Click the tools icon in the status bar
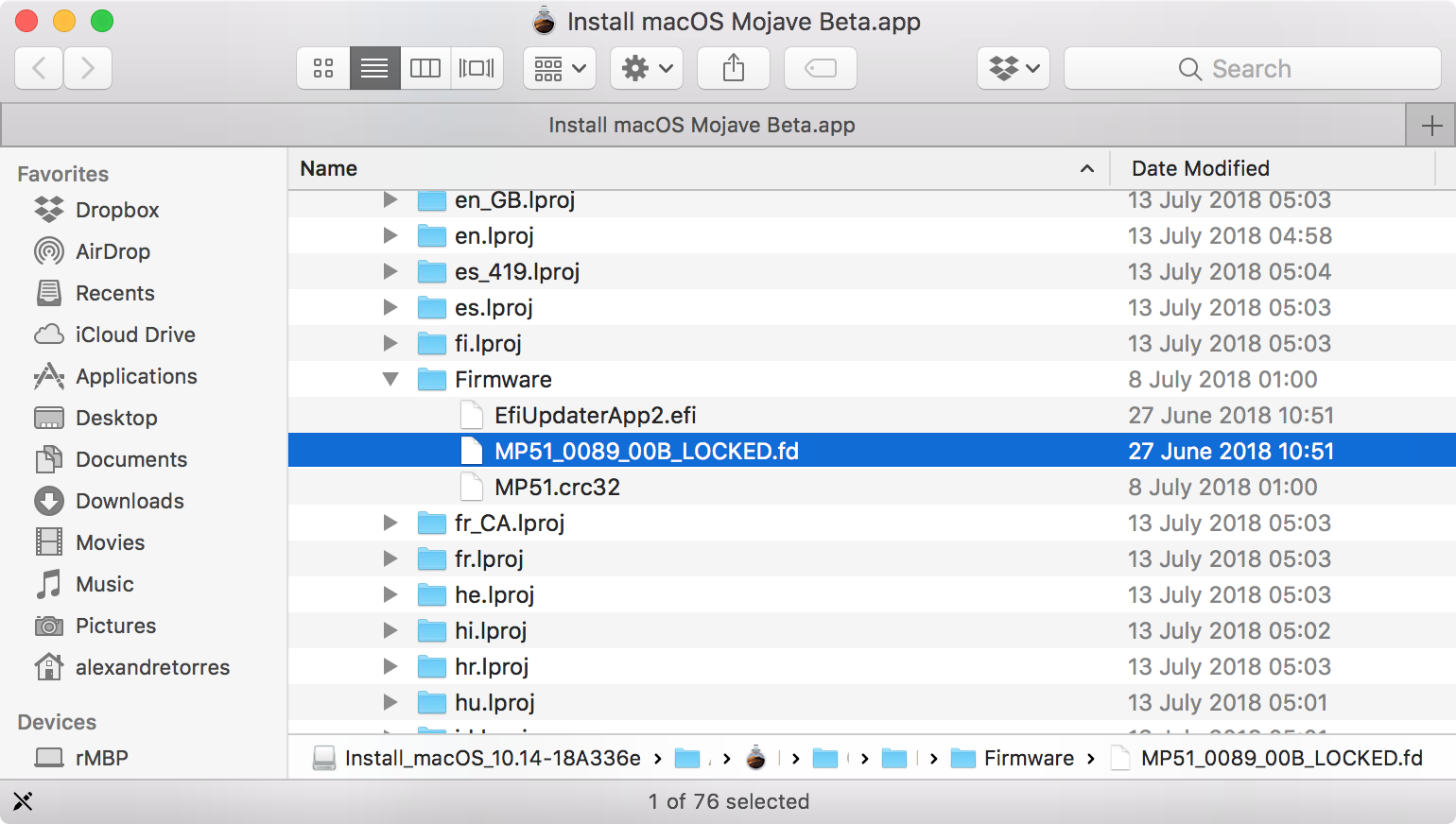This screenshot has width=1456, height=824. pos(23,801)
